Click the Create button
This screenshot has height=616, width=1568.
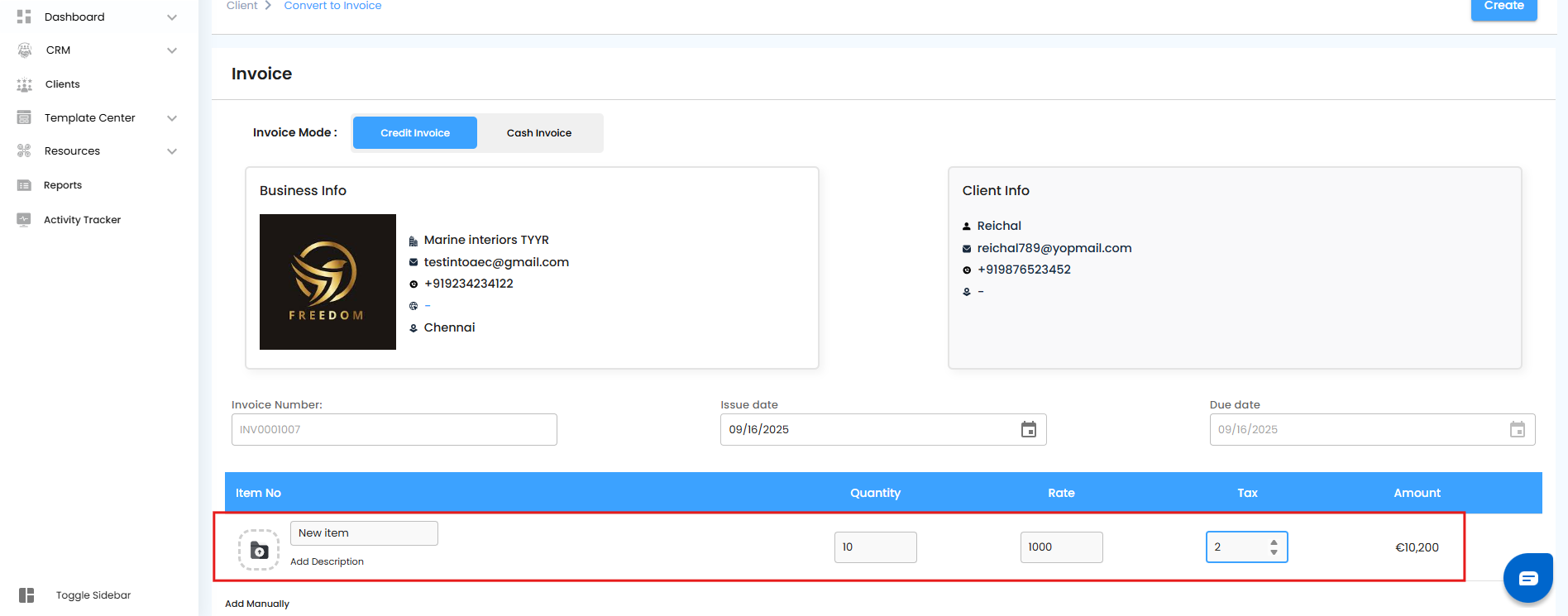[1503, 7]
